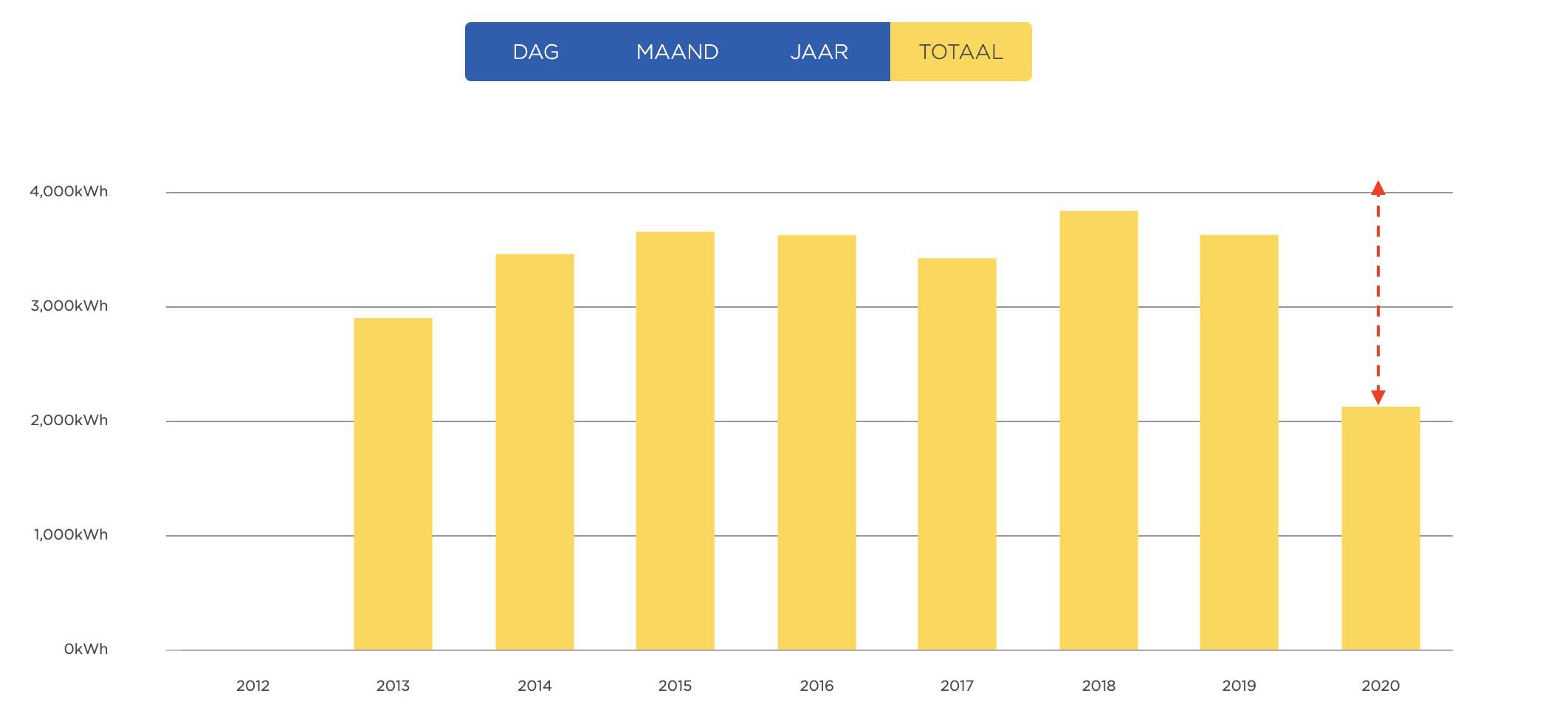Click the highlighted TOTAAL tab

(x=960, y=52)
